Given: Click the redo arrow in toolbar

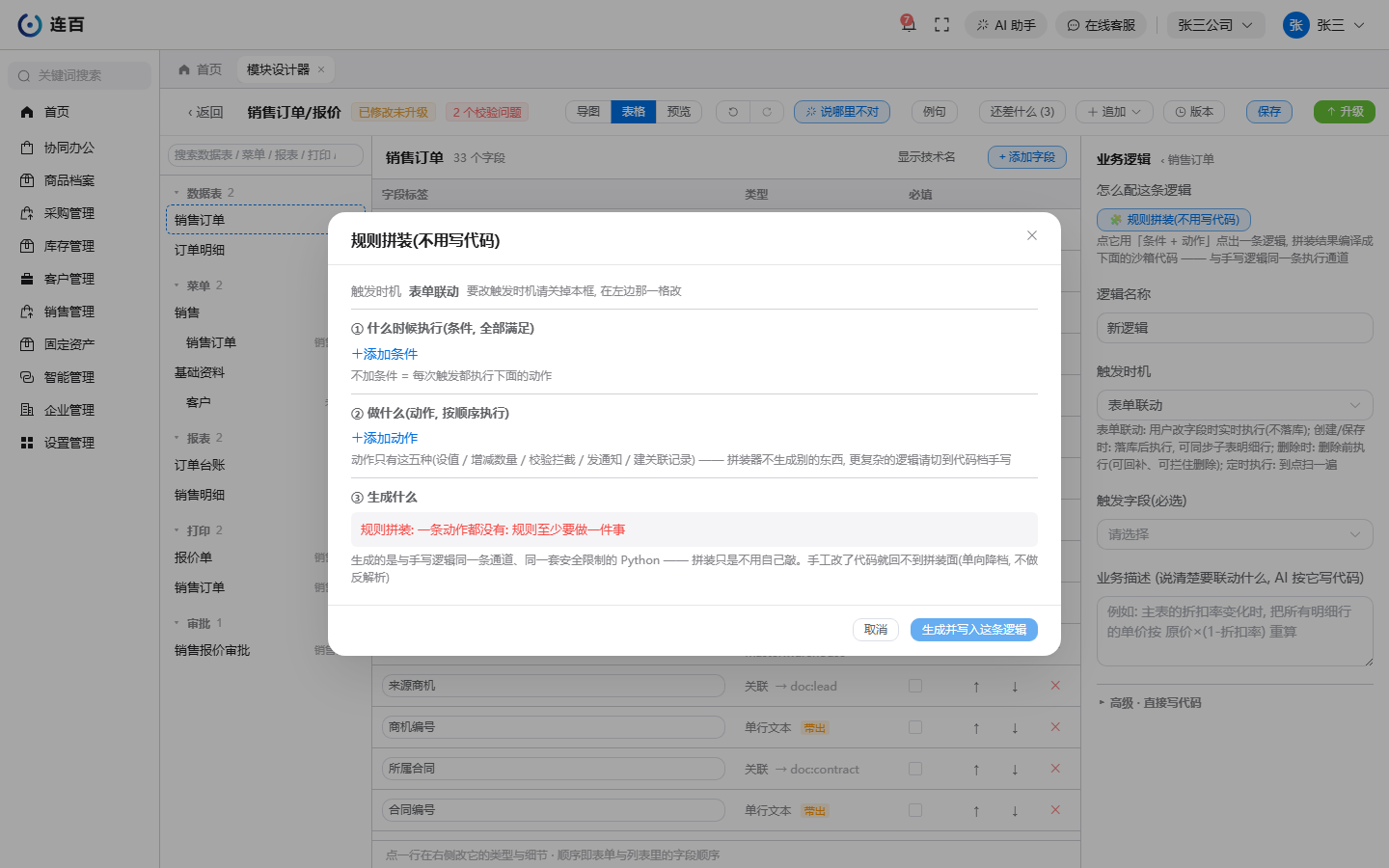Looking at the screenshot, I should pos(767,112).
